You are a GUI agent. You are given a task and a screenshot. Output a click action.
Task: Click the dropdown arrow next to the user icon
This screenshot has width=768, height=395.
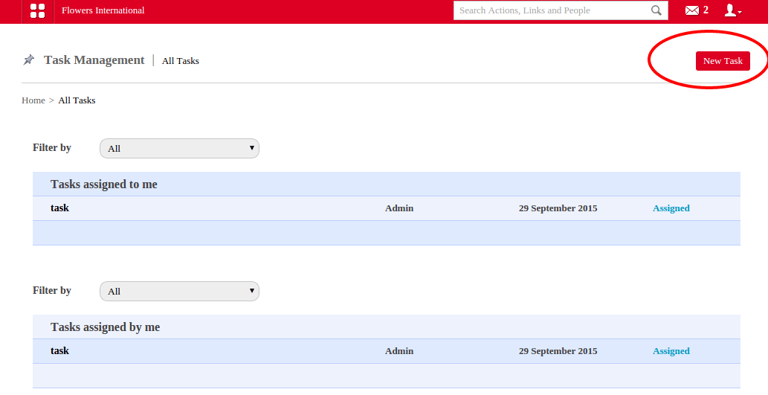point(740,12)
